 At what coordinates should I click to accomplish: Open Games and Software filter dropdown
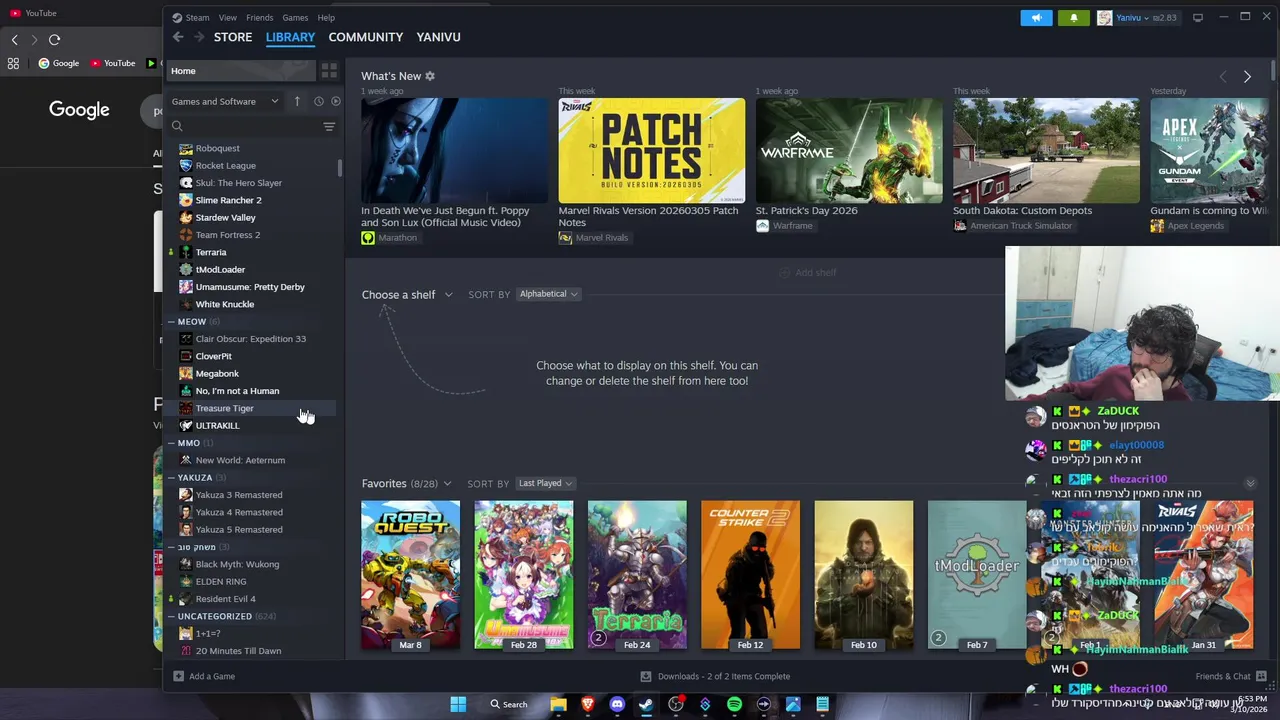click(x=225, y=101)
